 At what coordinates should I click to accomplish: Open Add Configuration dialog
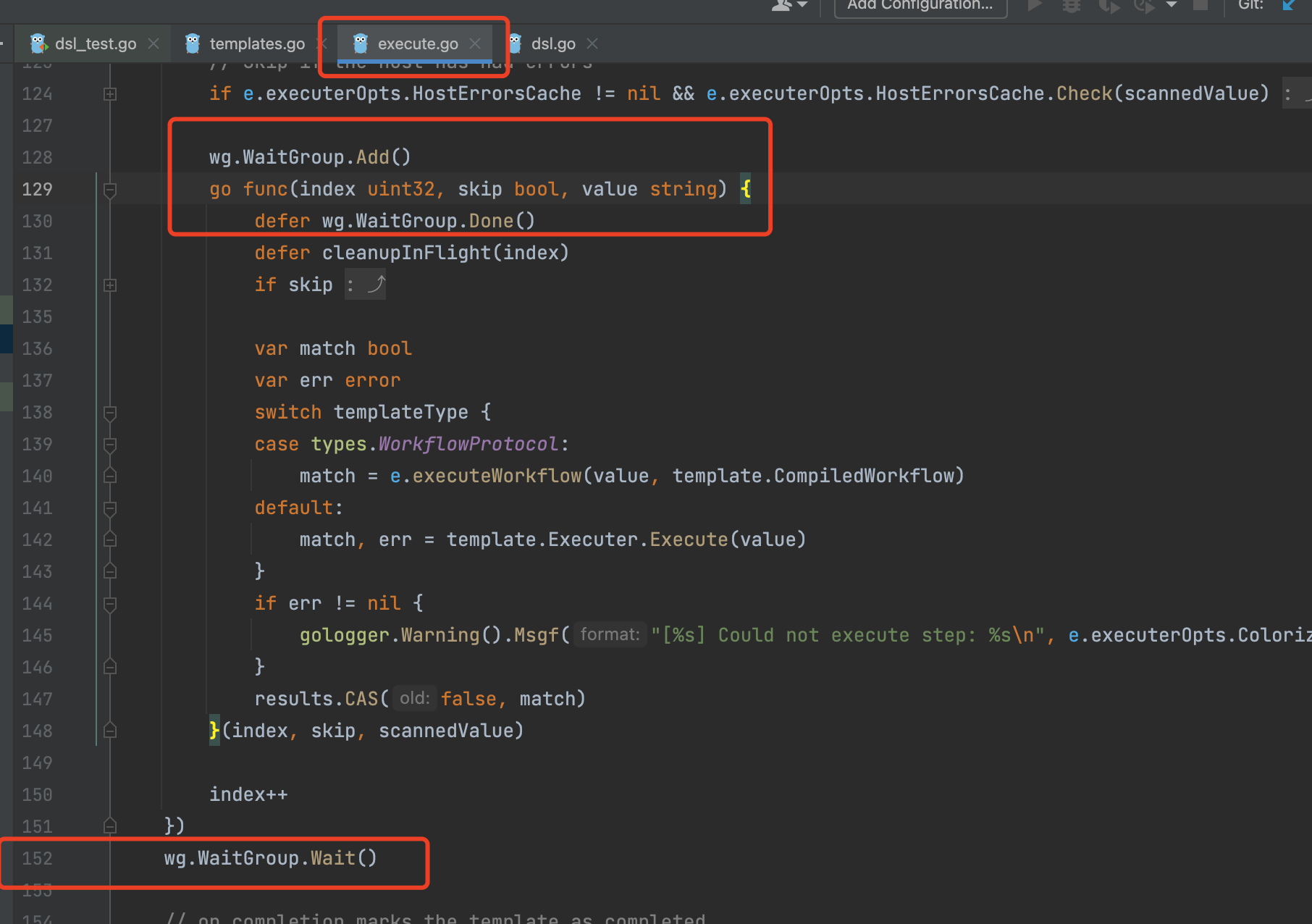(x=920, y=5)
